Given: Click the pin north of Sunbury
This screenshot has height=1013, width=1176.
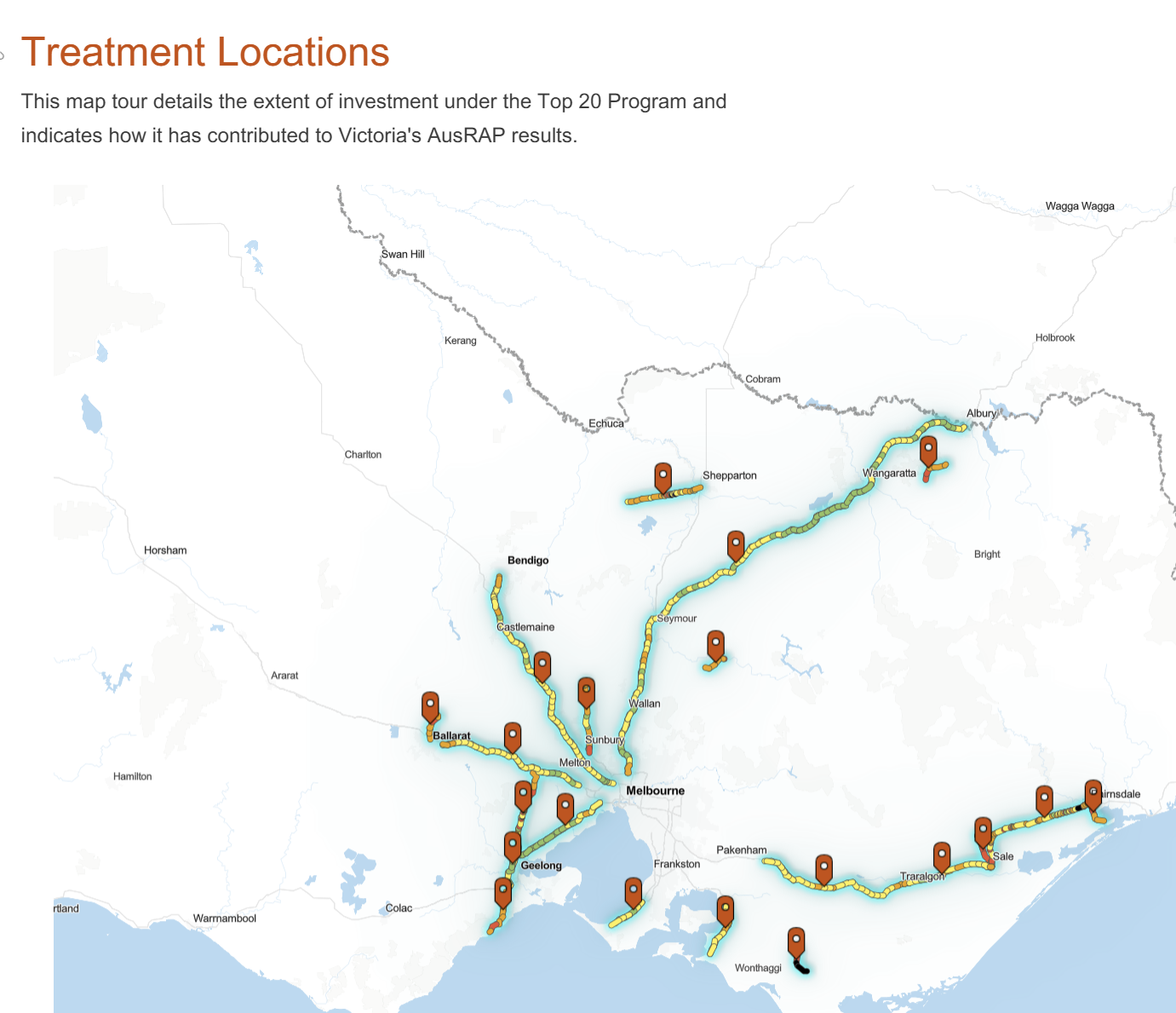Looking at the screenshot, I should coord(586,691).
